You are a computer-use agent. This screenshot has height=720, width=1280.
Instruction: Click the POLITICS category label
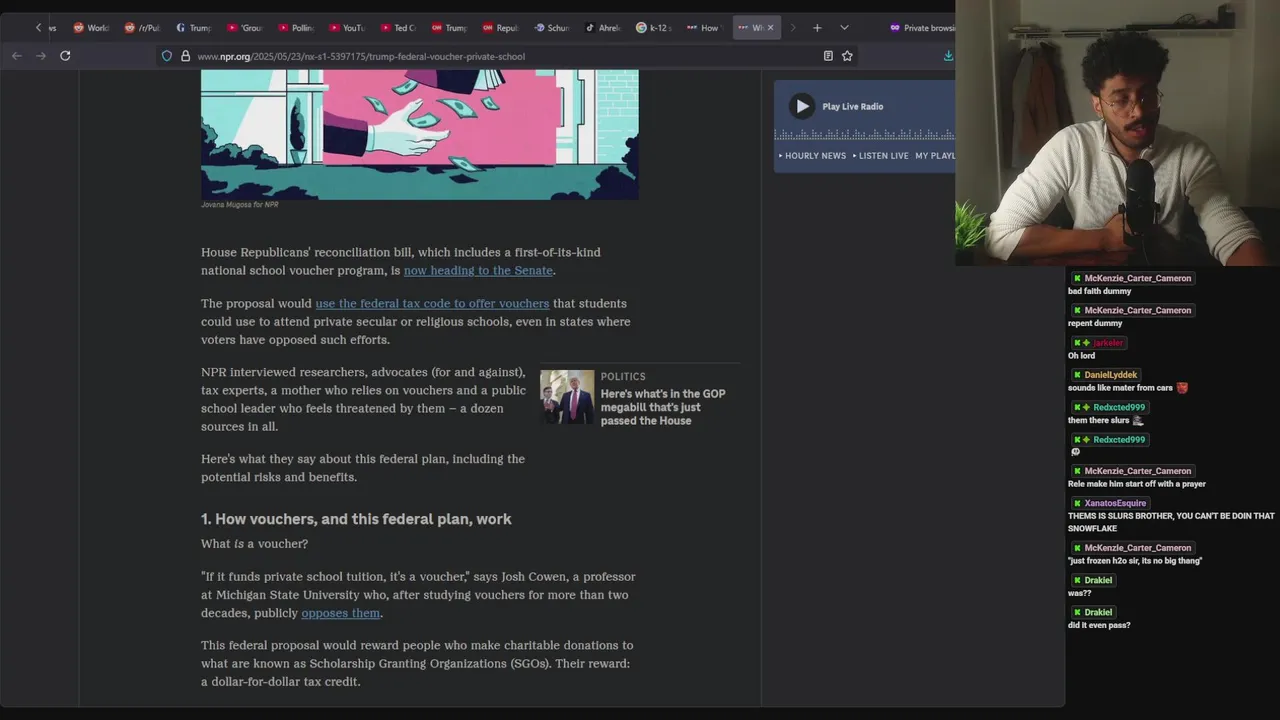coord(623,377)
